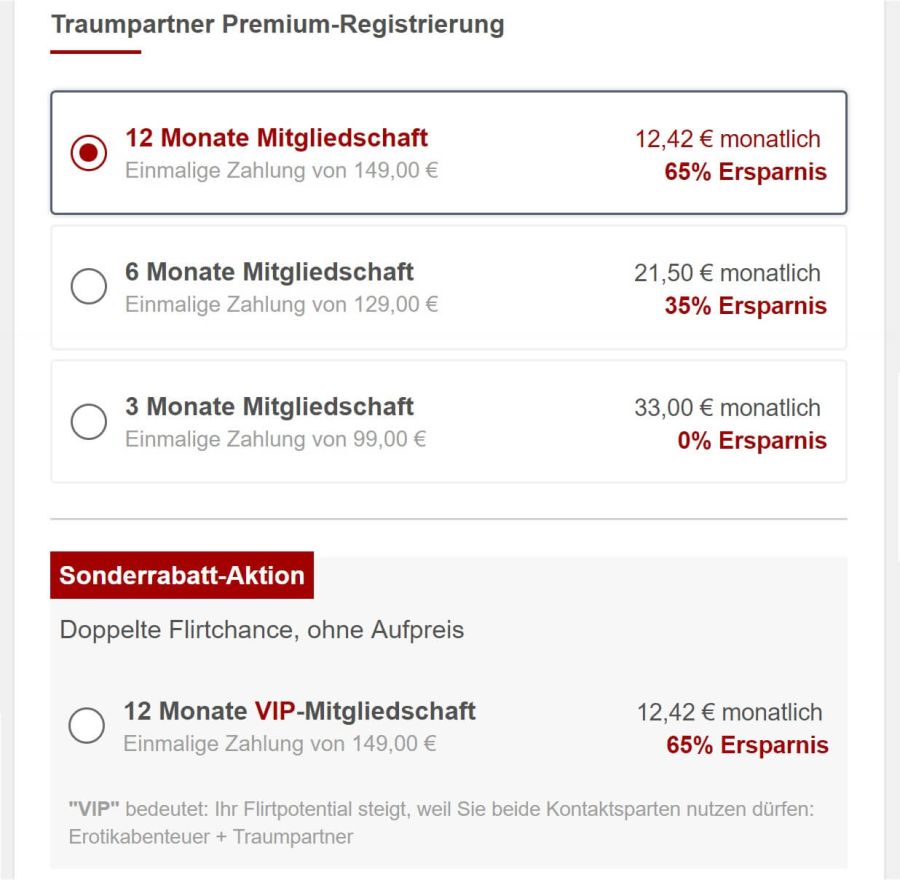Image resolution: width=900 pixels, height=880 pixels.
Task: Choose the 6 Monate Mitgliedschaft plan card
Action: [x=450, y=286]
